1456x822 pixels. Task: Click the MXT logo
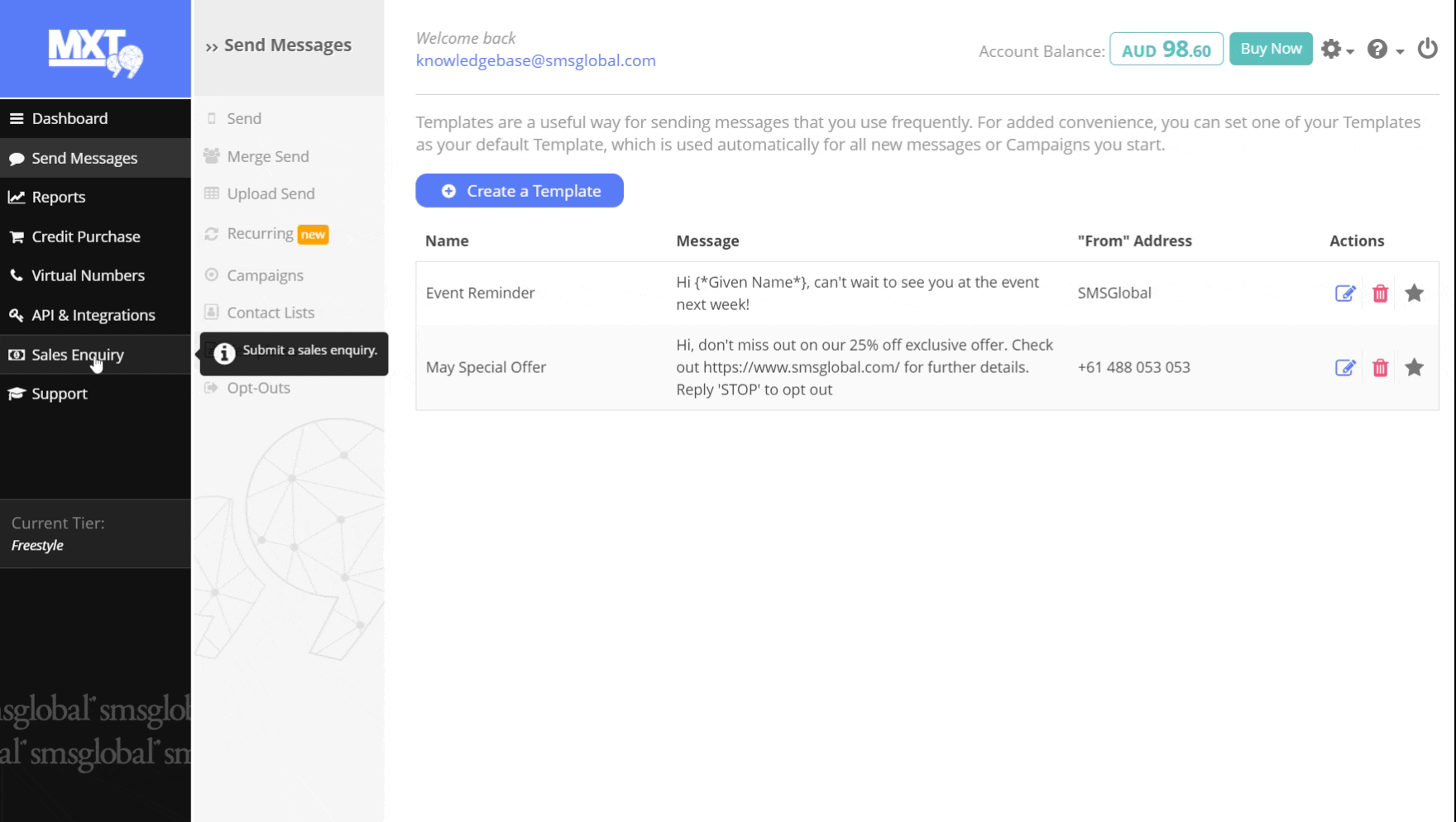[x=95, y=51]
